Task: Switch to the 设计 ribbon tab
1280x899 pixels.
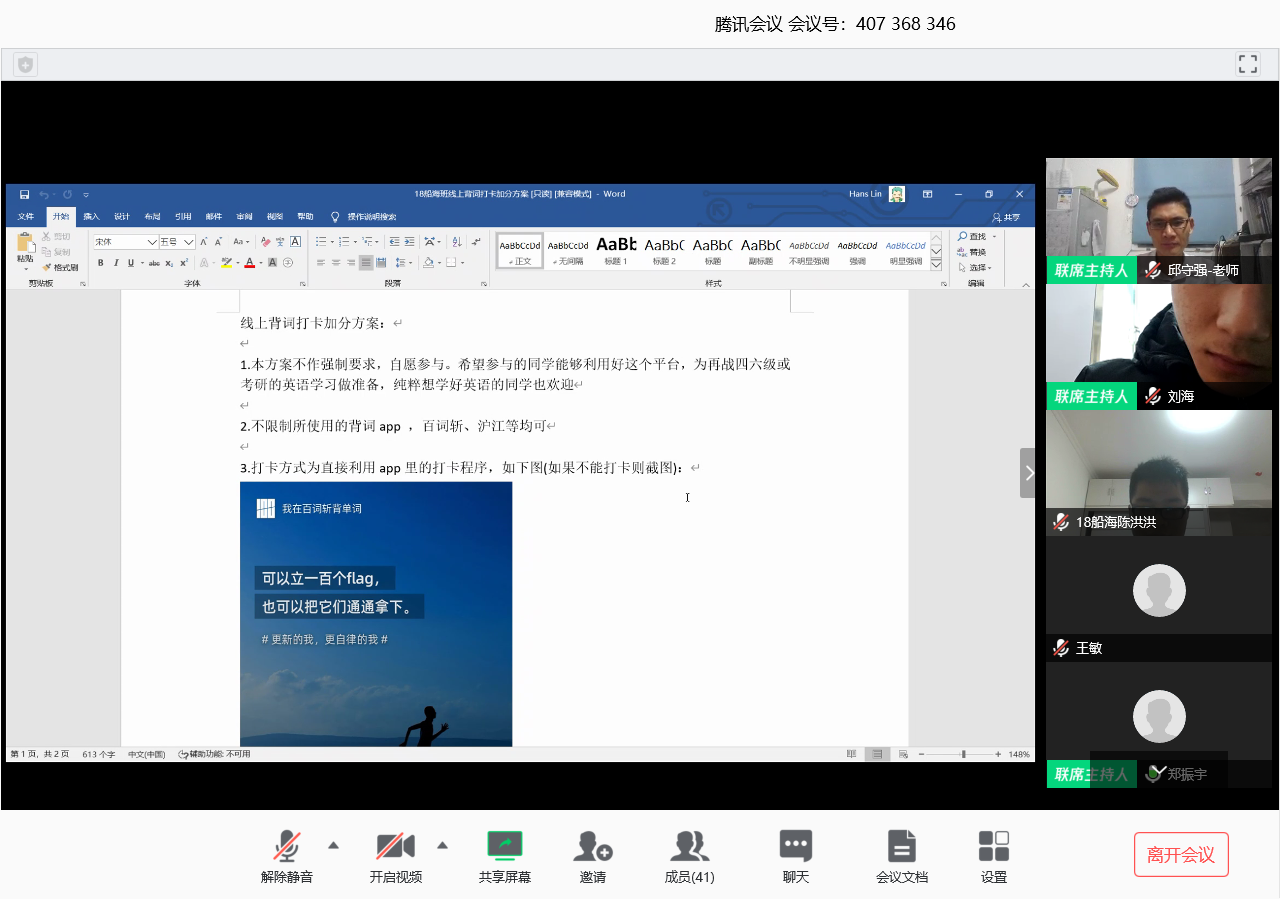Action: pos(121,217)
